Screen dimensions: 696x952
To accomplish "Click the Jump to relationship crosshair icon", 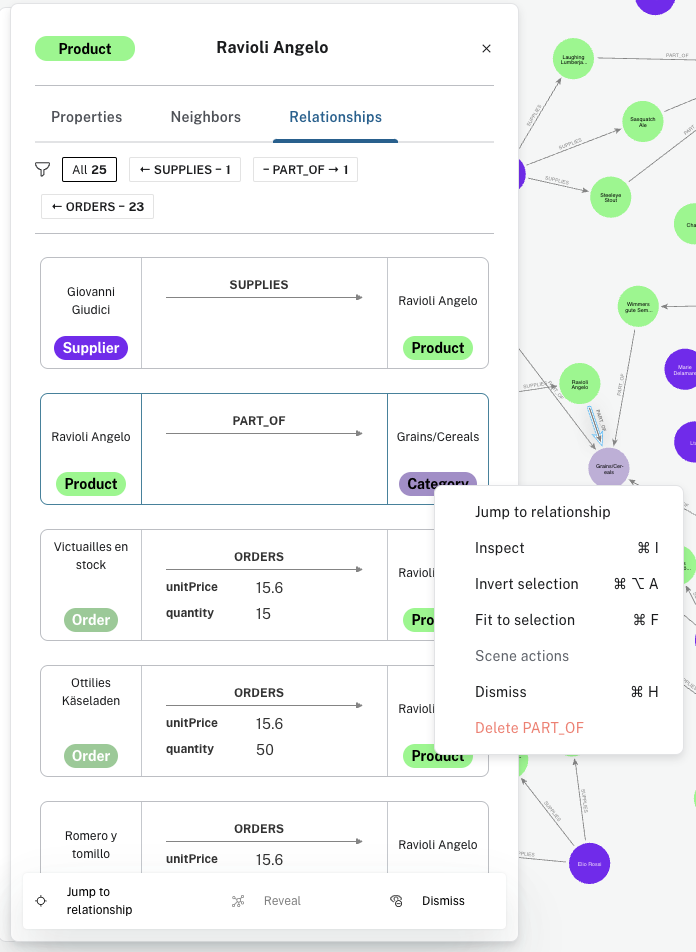I will pyautogui.click(x=41, y=900).
